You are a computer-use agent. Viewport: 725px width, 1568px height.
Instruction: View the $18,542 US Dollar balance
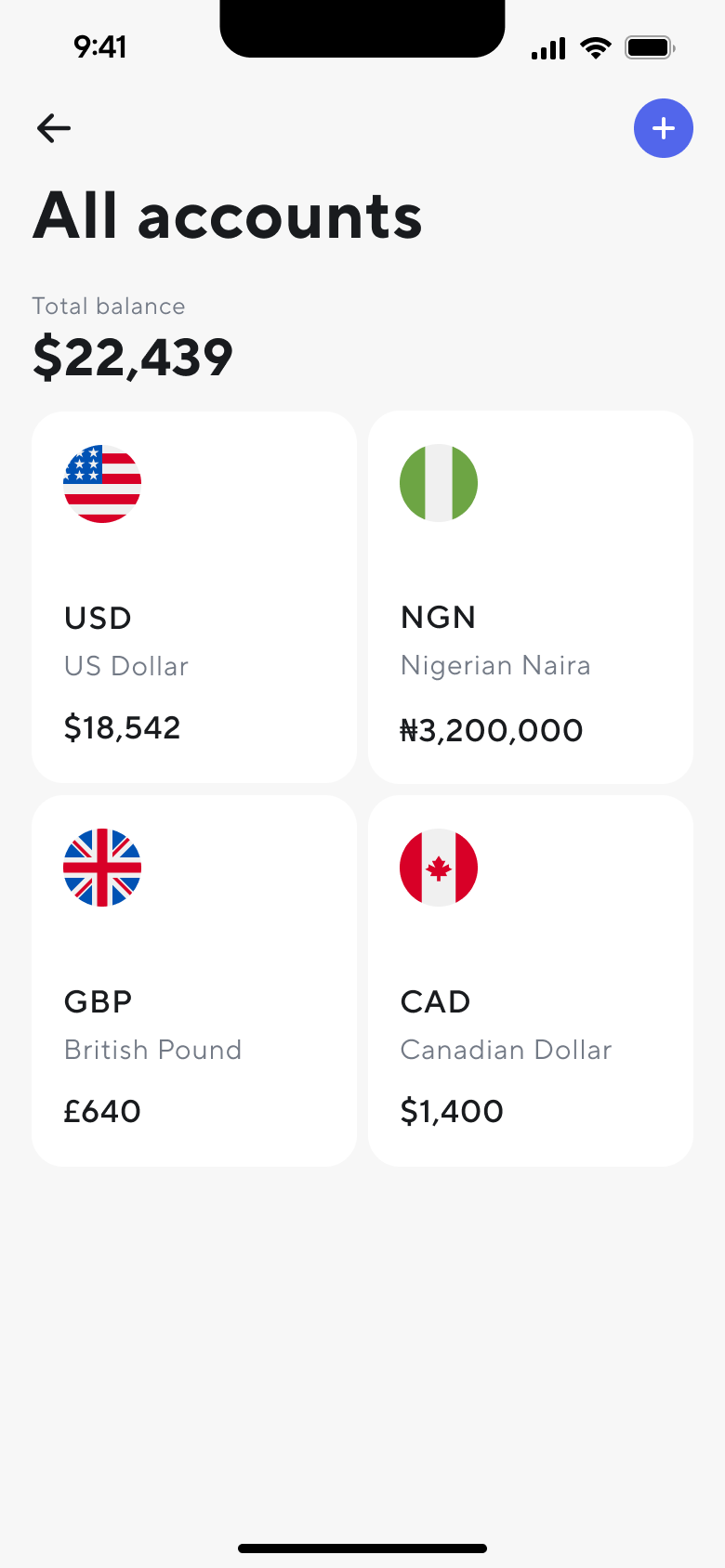click(x=123, y=727)
